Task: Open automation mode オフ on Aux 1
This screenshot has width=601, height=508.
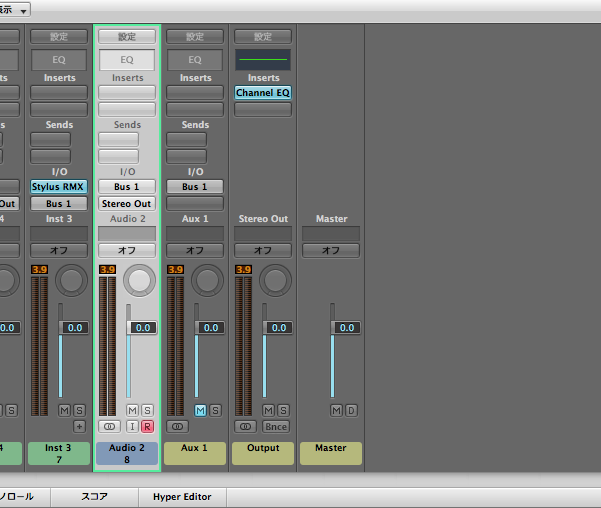Action: 195,250
